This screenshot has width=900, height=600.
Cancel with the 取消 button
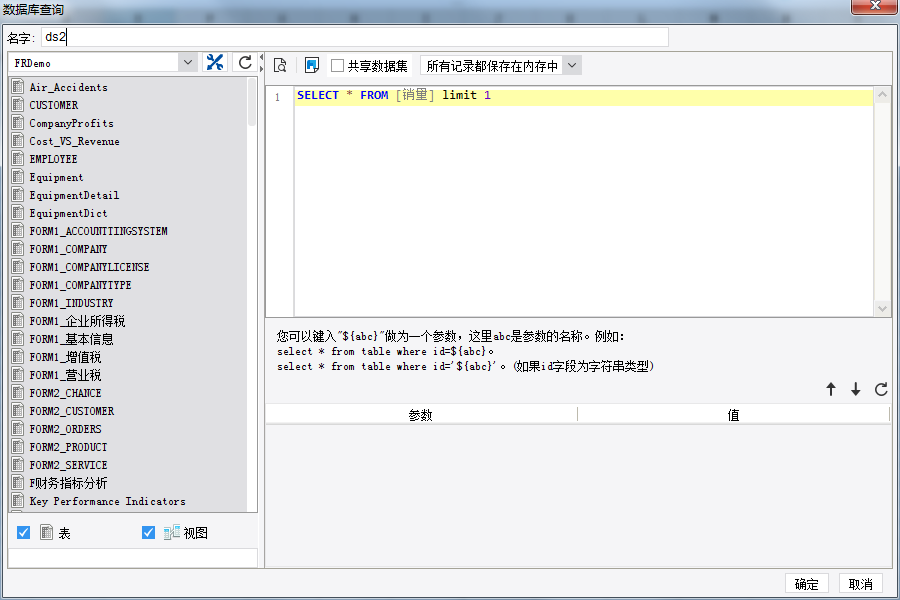pyautogui.click(x=860, y=584)
